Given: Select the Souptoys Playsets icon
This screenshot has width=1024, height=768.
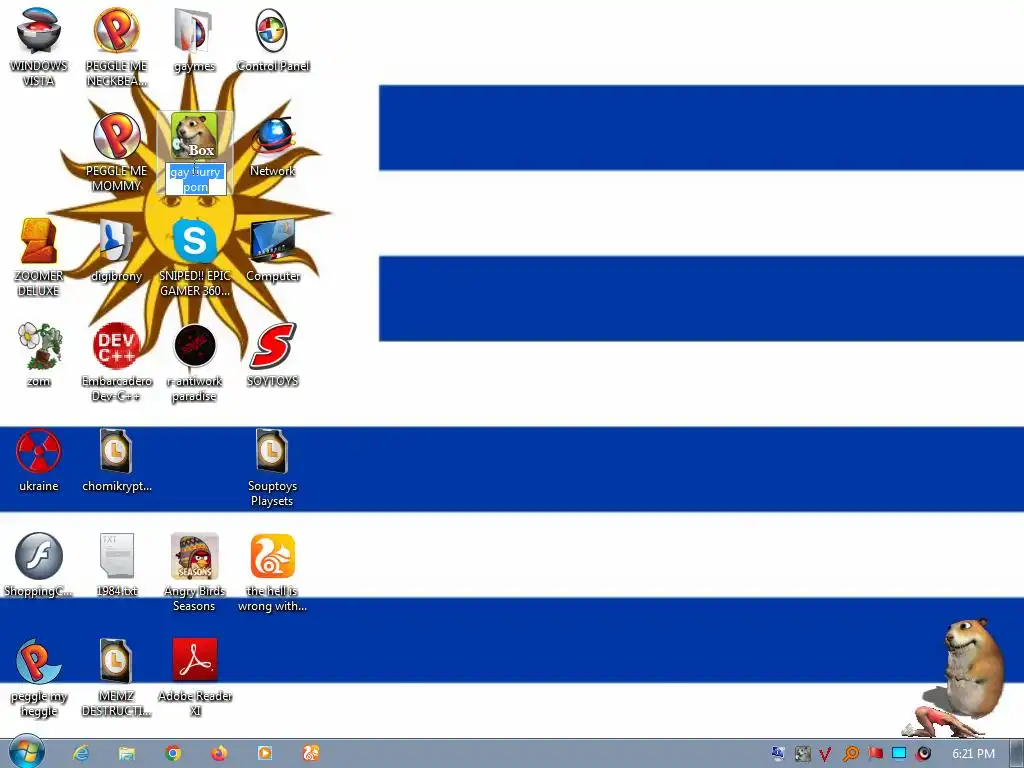Looking at the screenshot, I should click(272, 466).
